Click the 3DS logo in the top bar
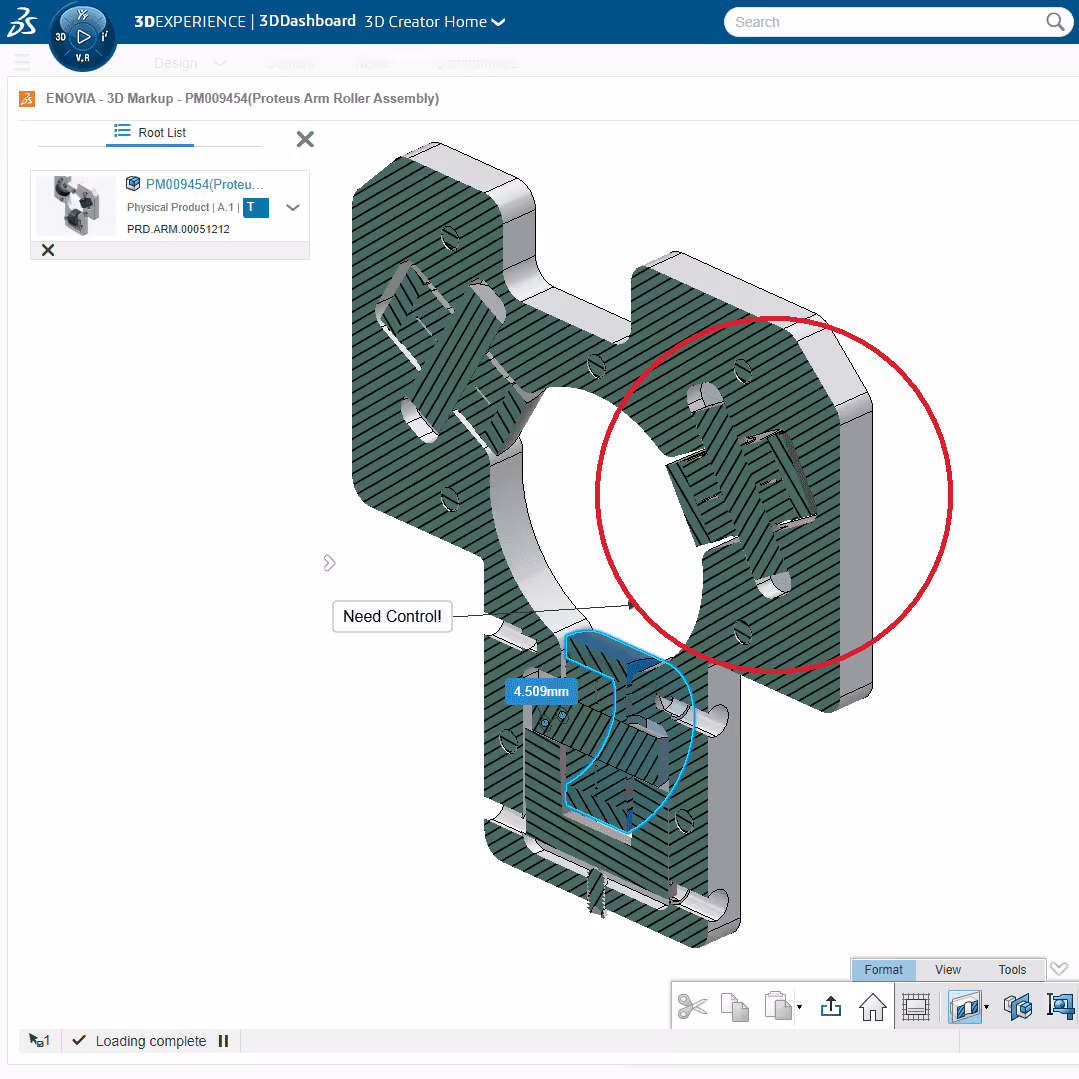 click(21, 21)
